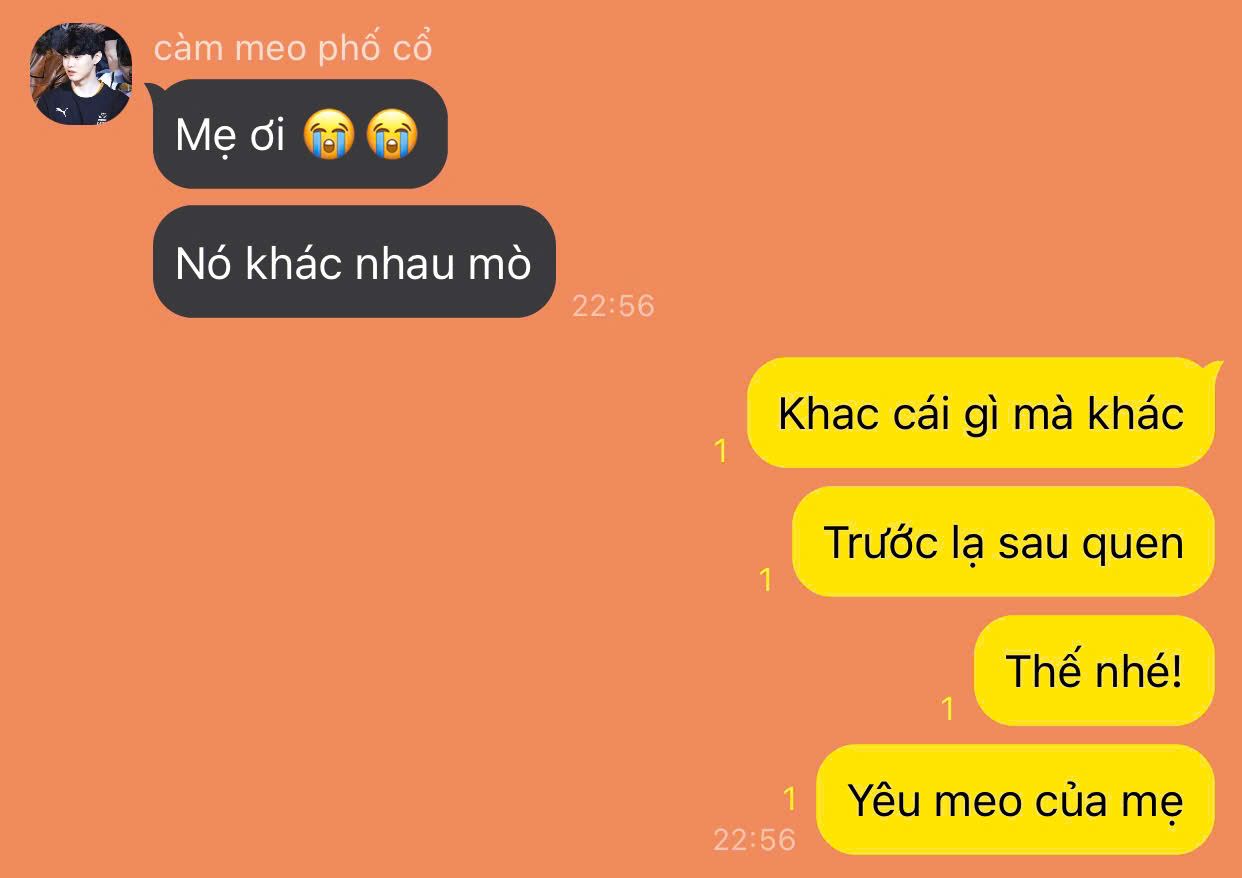This screenshot has height=878, width=1242.
Task: Select the 'Yêu meo của mẹ' bubble
Action: click(1015, 800)
